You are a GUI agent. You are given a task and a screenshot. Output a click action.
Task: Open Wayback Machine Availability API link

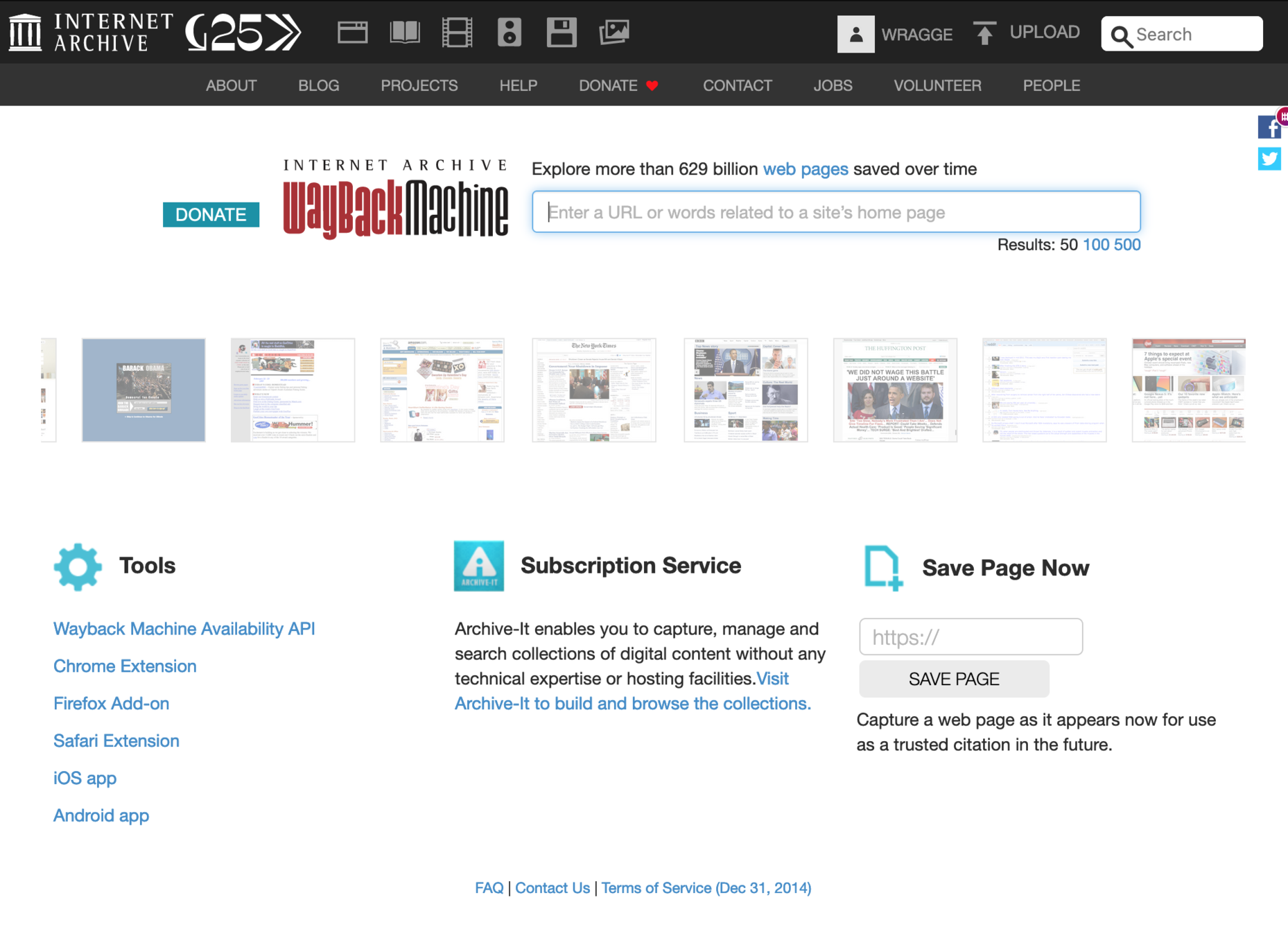point(184,629)
